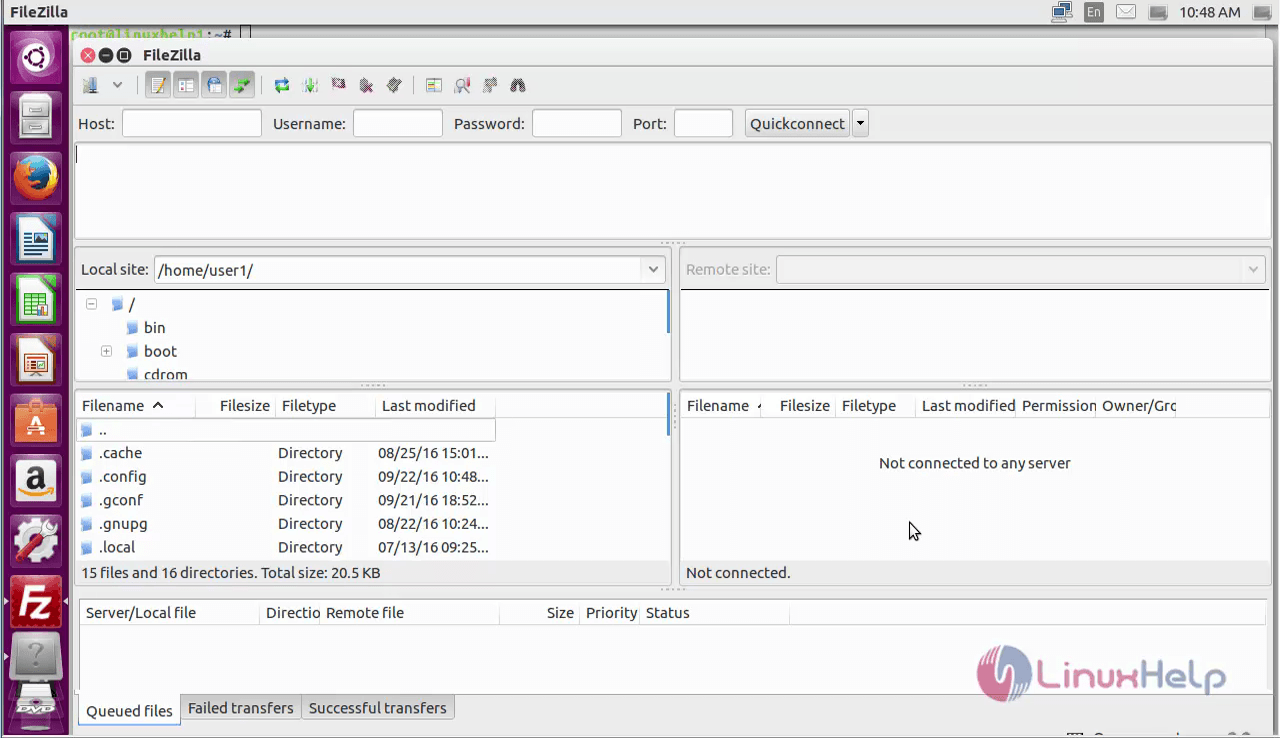1280x738 pixels.
Task: Select the .config directory row
Action: (286, 477)
